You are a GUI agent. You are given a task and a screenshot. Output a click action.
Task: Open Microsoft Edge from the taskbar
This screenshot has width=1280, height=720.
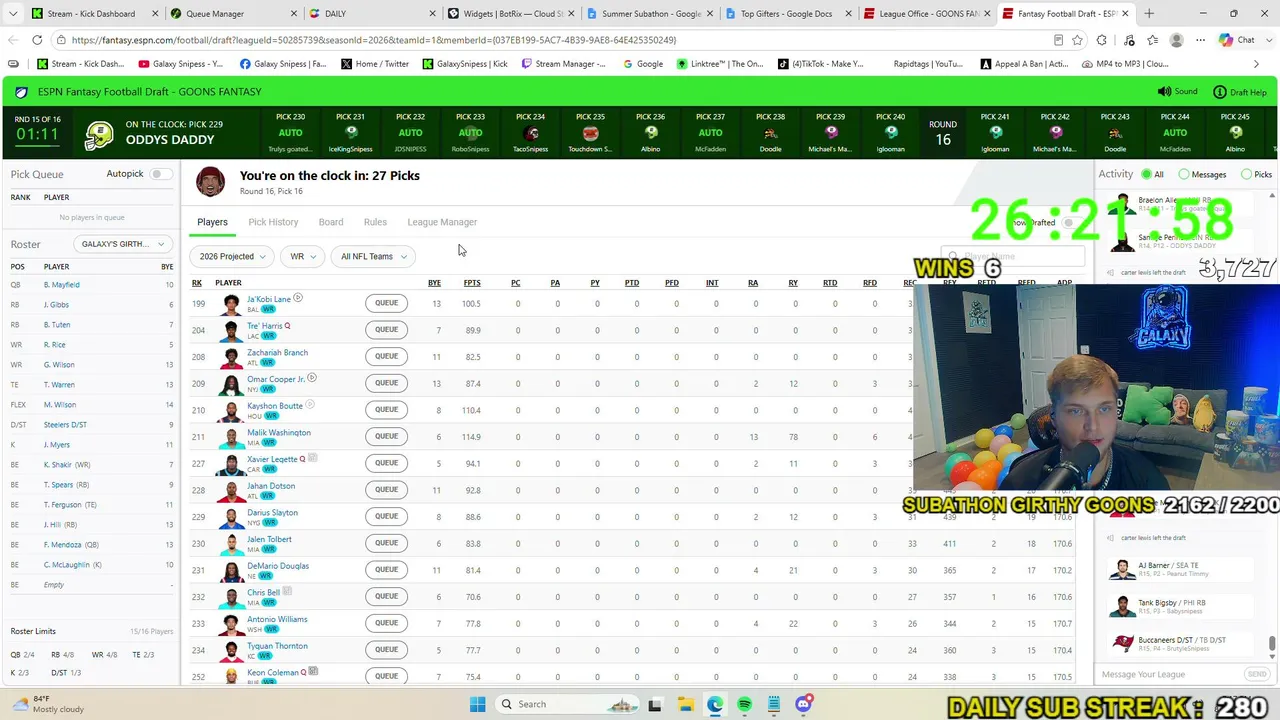(x=715, y=704)
